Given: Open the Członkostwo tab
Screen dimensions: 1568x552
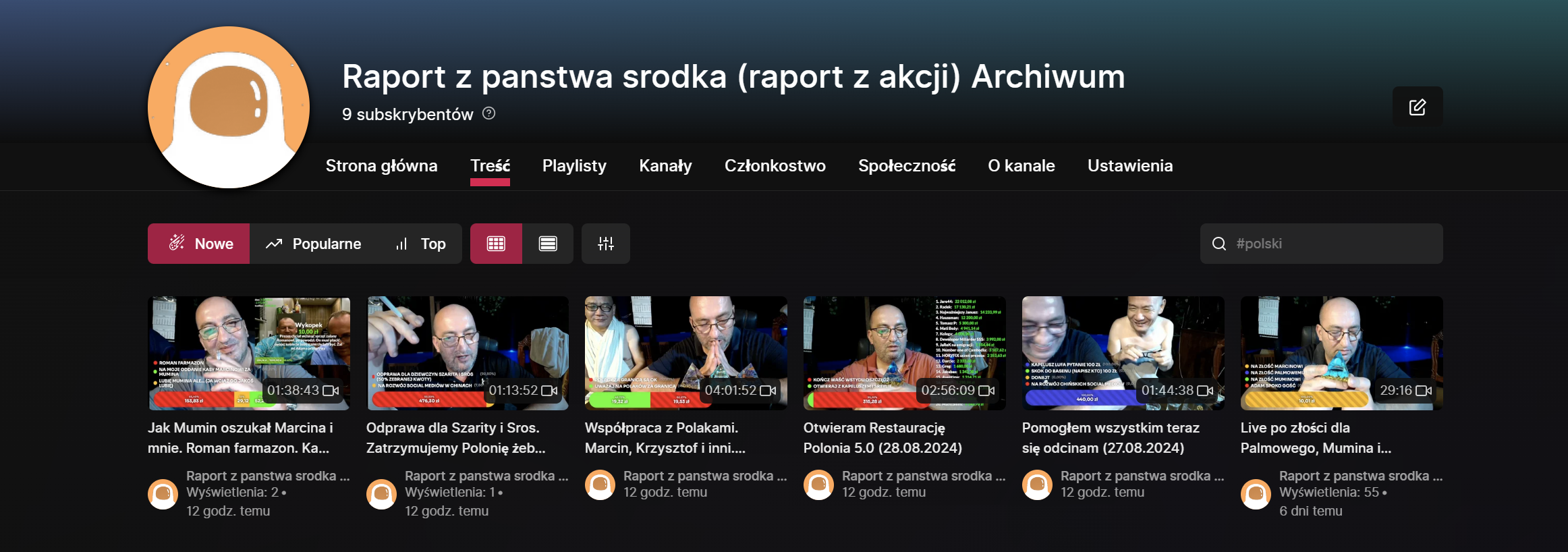Looking at the screenshot, I should (x=775, y=165).
